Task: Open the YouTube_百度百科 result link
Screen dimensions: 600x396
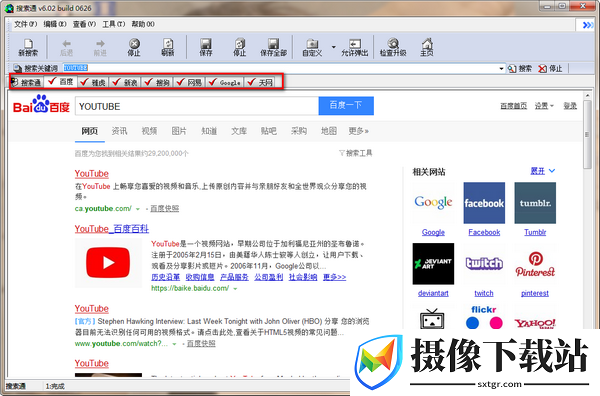Action: click(112, 229)
